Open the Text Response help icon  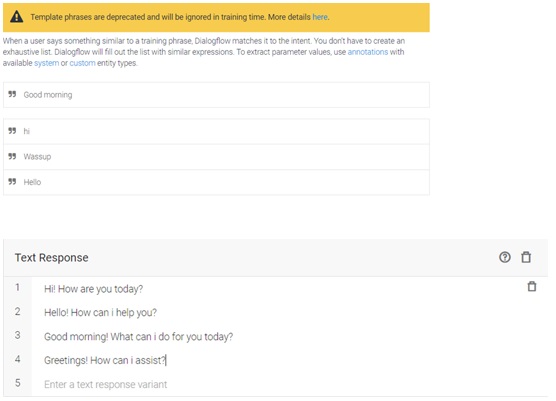click(505, 257)
